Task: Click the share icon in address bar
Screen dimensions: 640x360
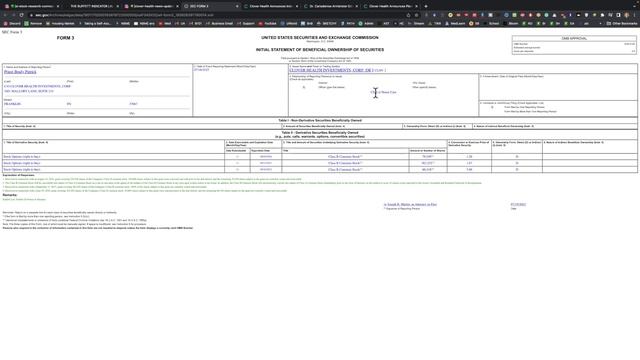Action: click(408, 15)
